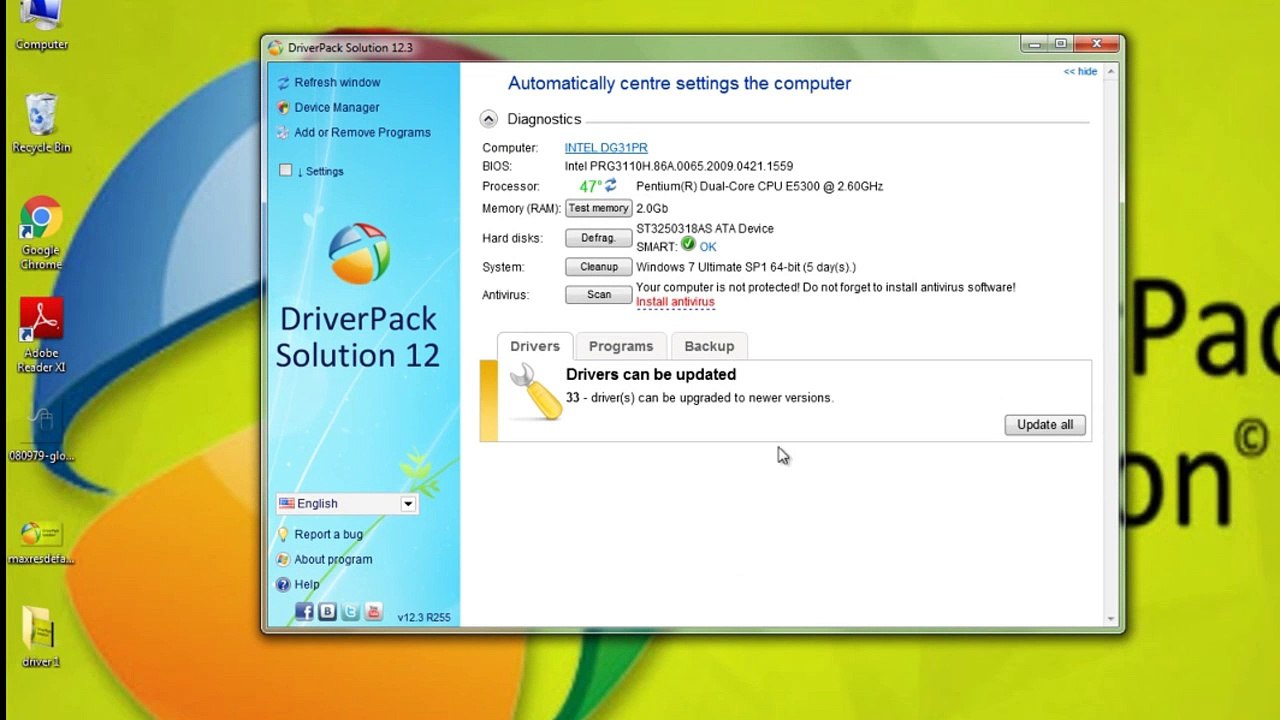The height and width of the screenshot is (720, 1280).
Task: Open the VK social icon
Action: (x=327, y=611)
